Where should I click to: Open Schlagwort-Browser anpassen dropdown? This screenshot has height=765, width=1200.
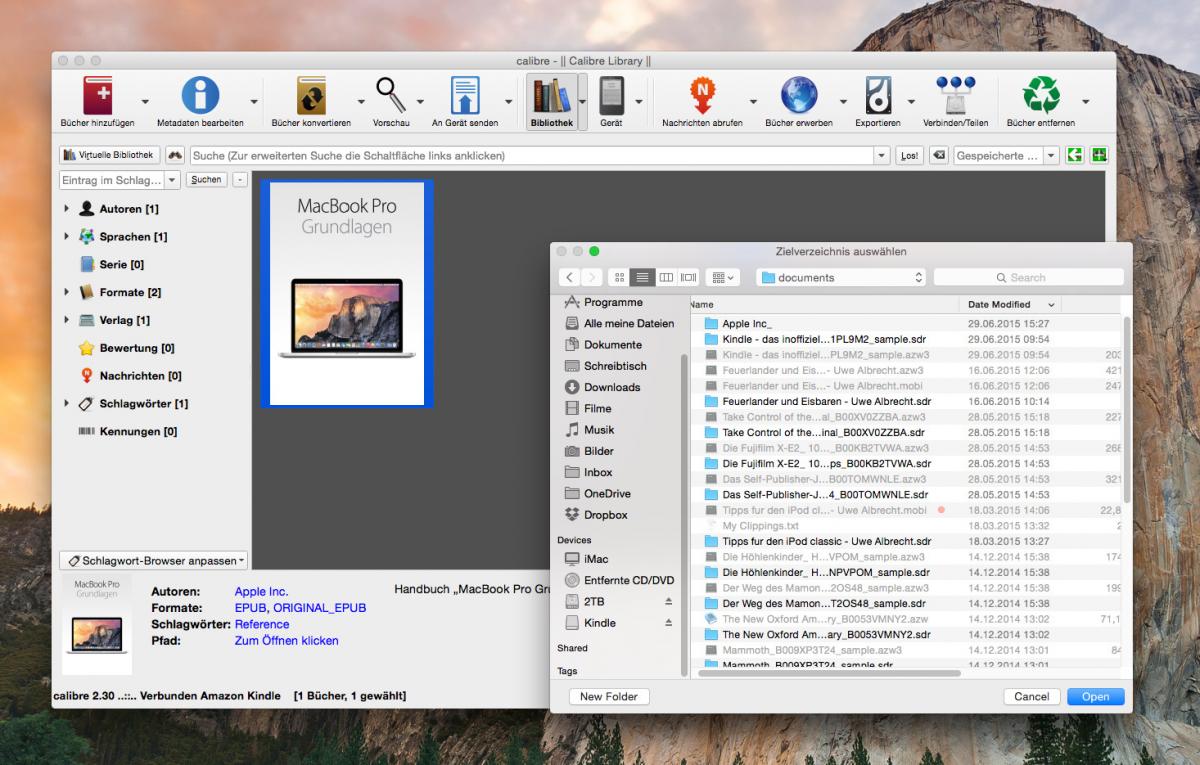point(154,561)
